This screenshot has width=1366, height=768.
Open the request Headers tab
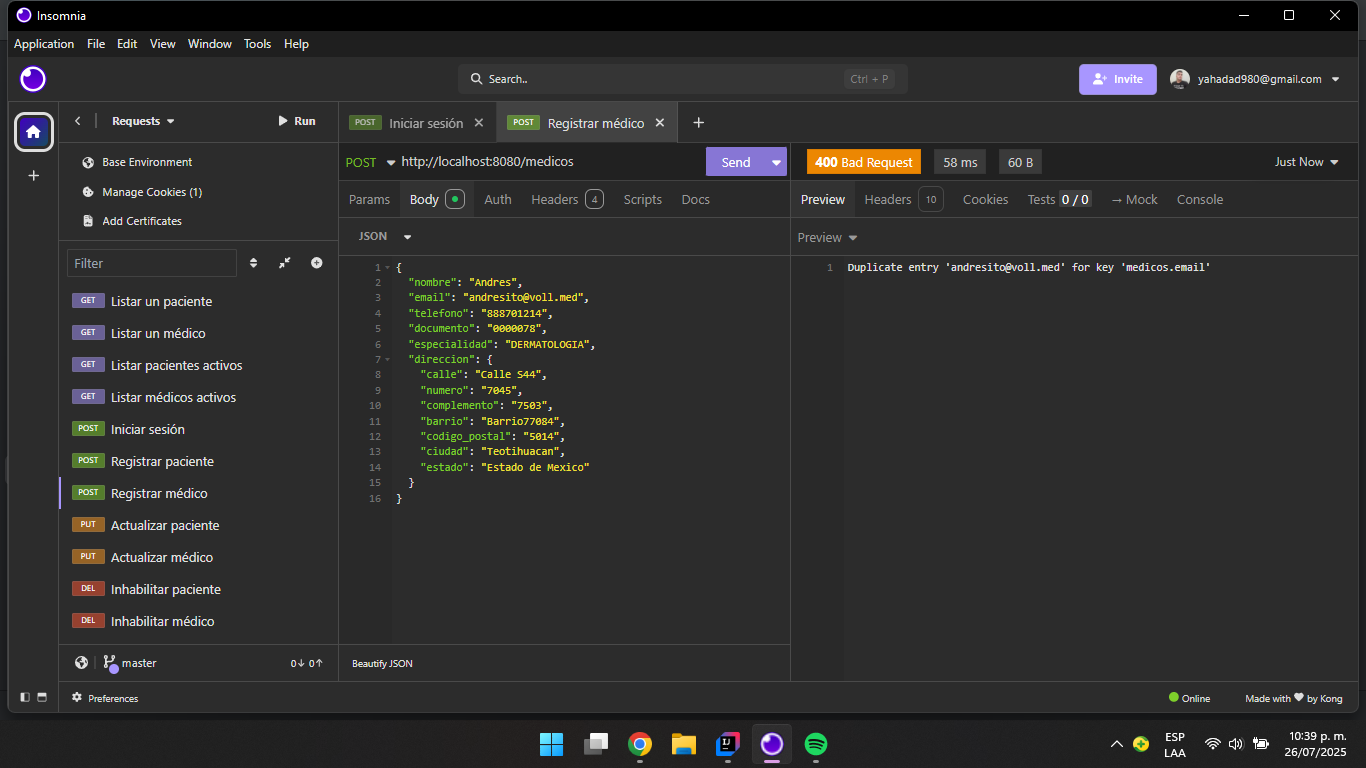coord(567,199)
